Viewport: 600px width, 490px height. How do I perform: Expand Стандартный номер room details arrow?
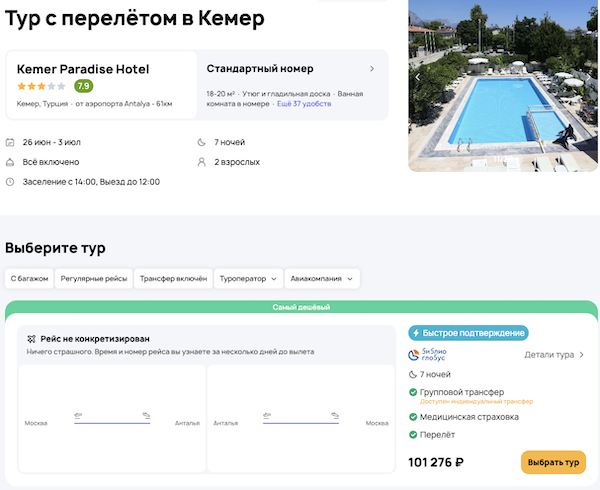[x=372, y=69]
